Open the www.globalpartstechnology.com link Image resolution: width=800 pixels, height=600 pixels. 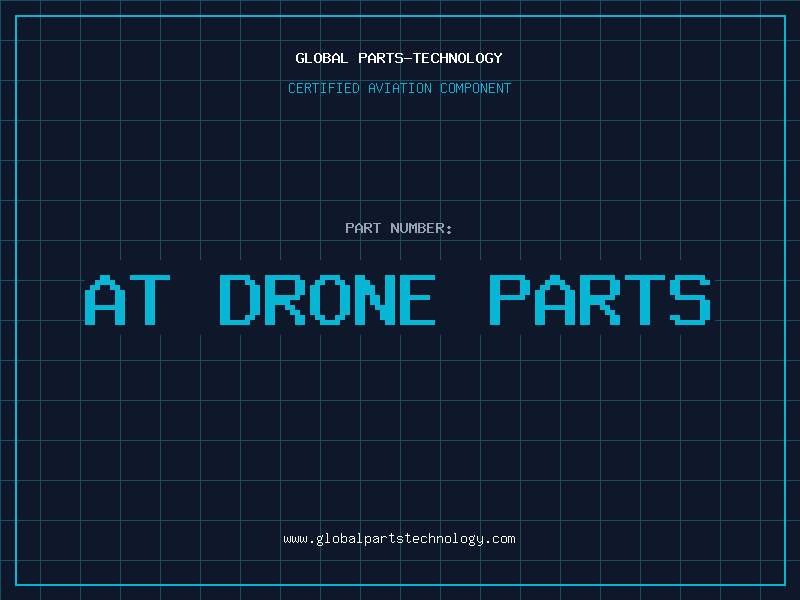coord(399,539)
